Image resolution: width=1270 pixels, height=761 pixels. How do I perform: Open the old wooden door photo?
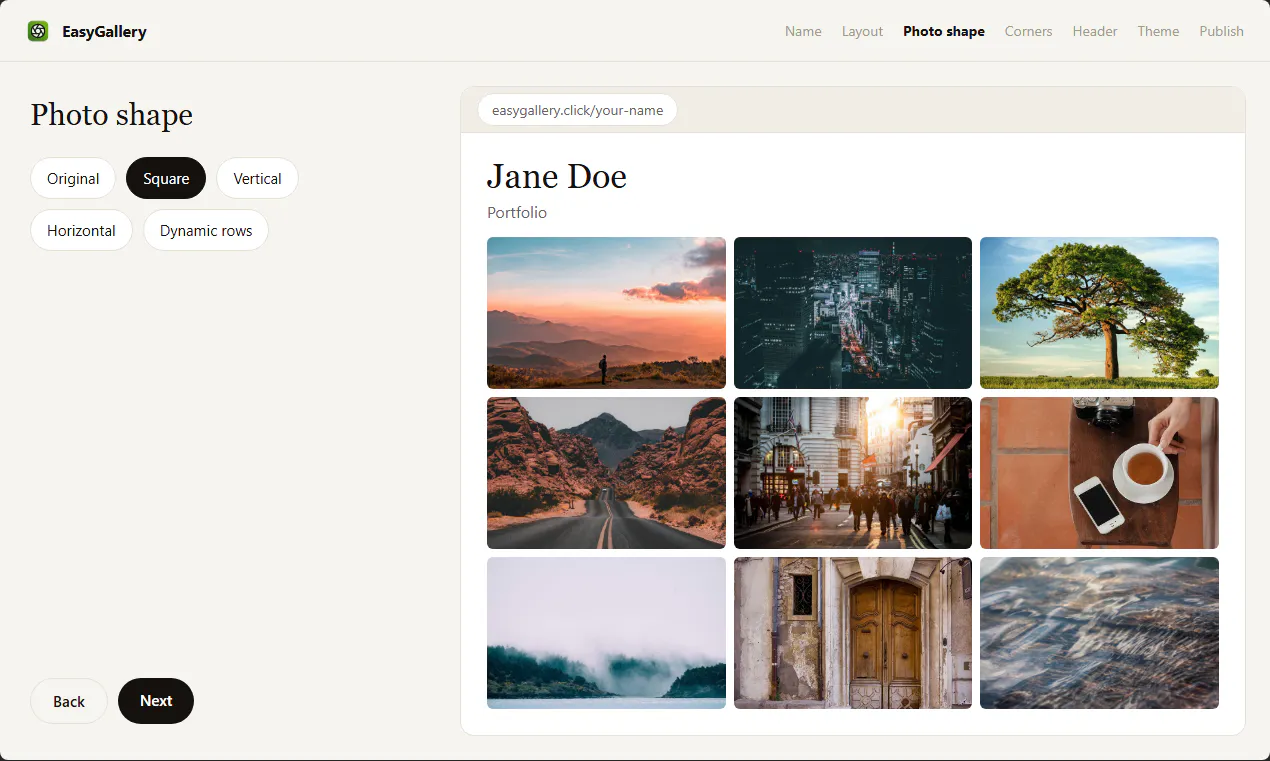tap(853, 633)
